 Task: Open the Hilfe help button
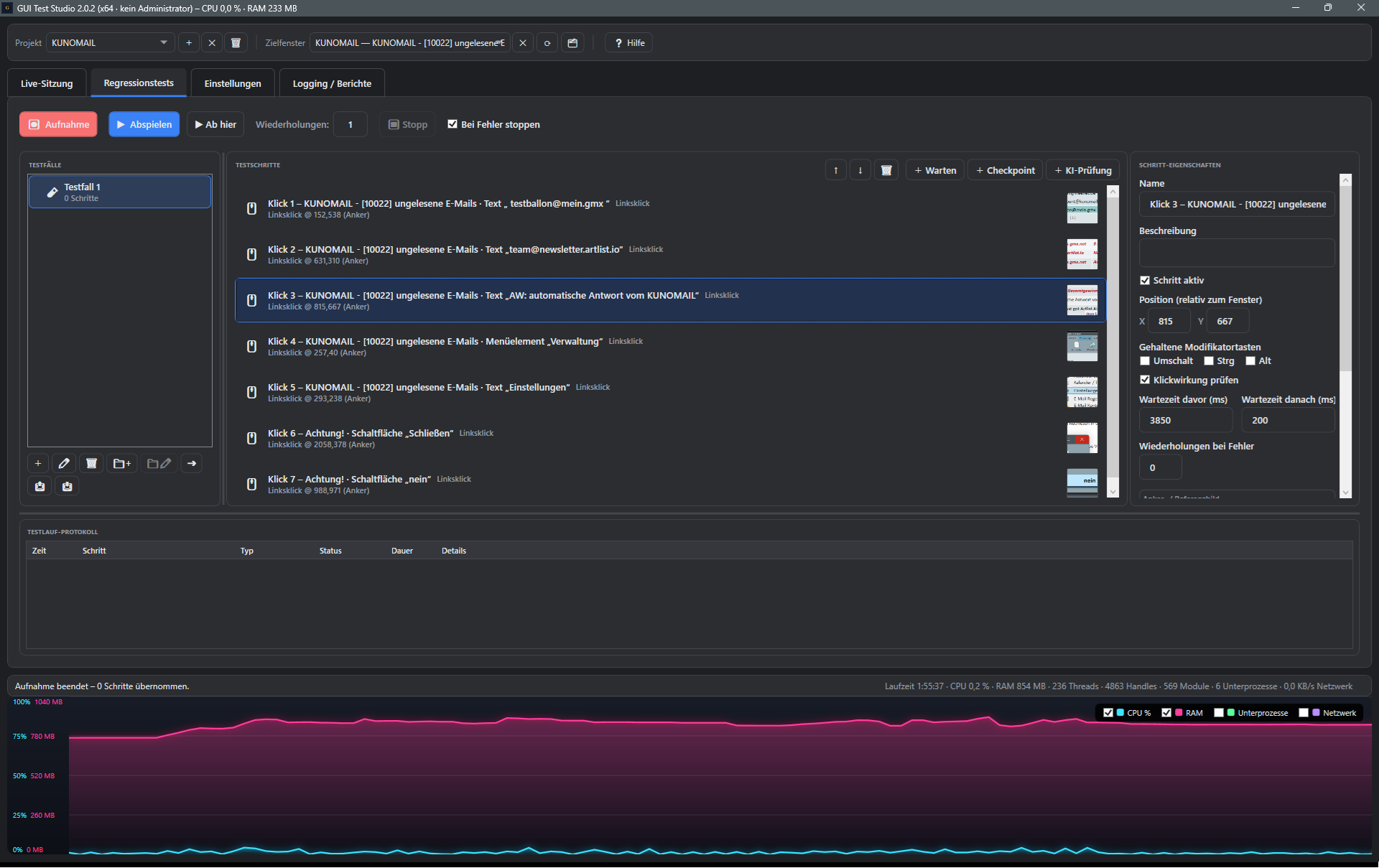click(629, 43)
